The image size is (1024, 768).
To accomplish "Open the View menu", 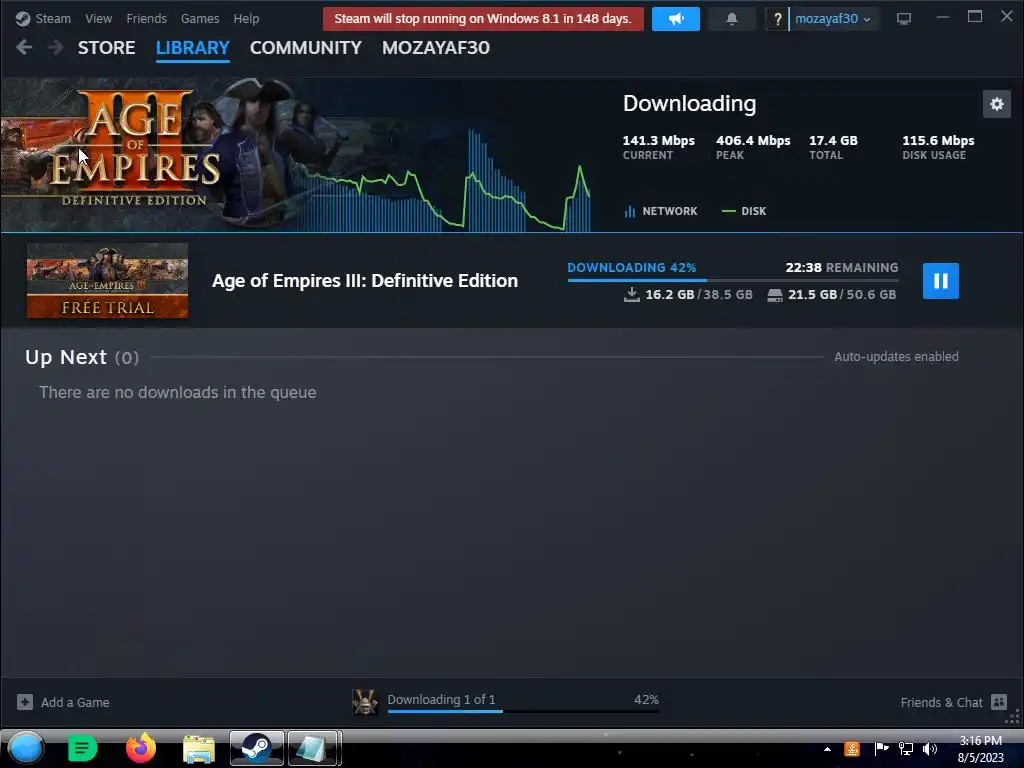I will click(x=98, y=19).
